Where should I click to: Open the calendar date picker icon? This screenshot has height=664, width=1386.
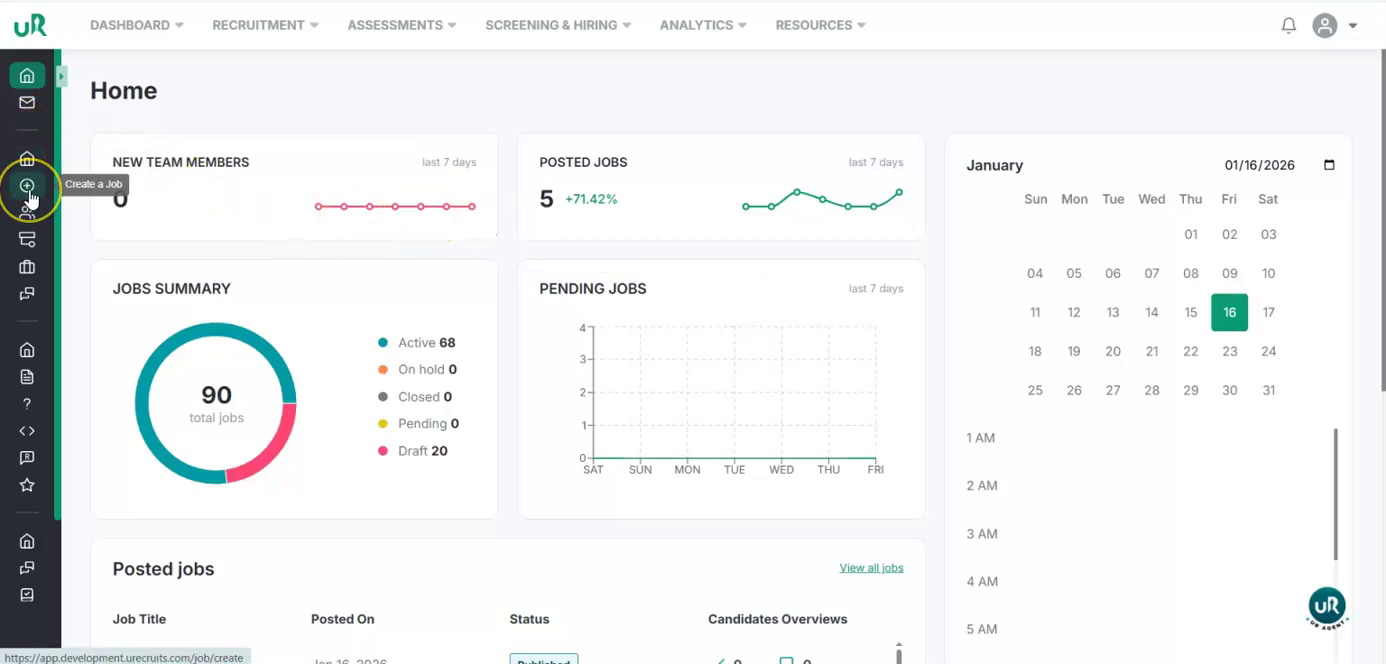[1329, 165]
